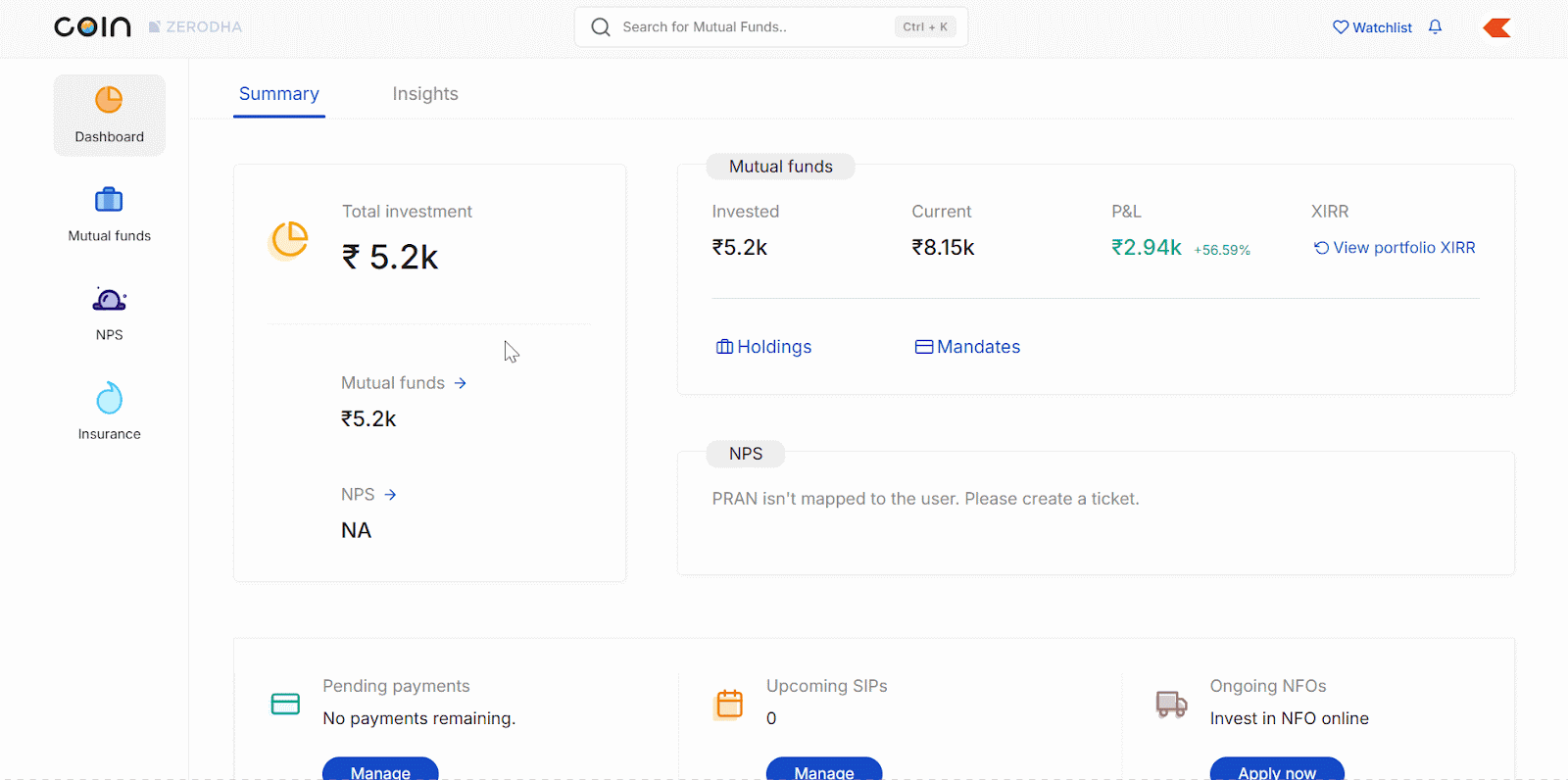Go to NPS section in sidebar

tap(109, 300)
